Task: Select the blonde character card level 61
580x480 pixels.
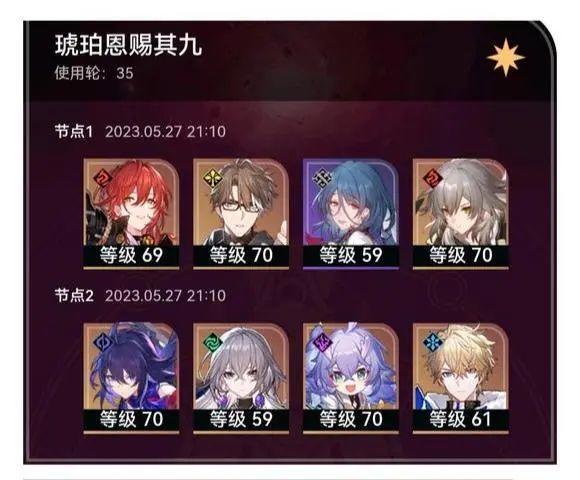Action: 461,378
